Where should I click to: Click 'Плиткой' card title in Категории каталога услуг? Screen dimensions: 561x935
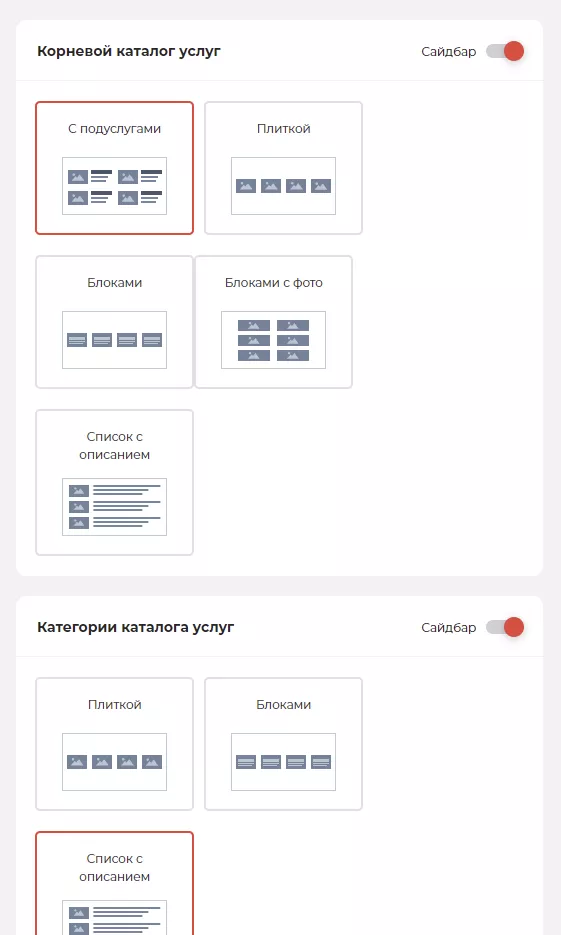pos(114,705)
